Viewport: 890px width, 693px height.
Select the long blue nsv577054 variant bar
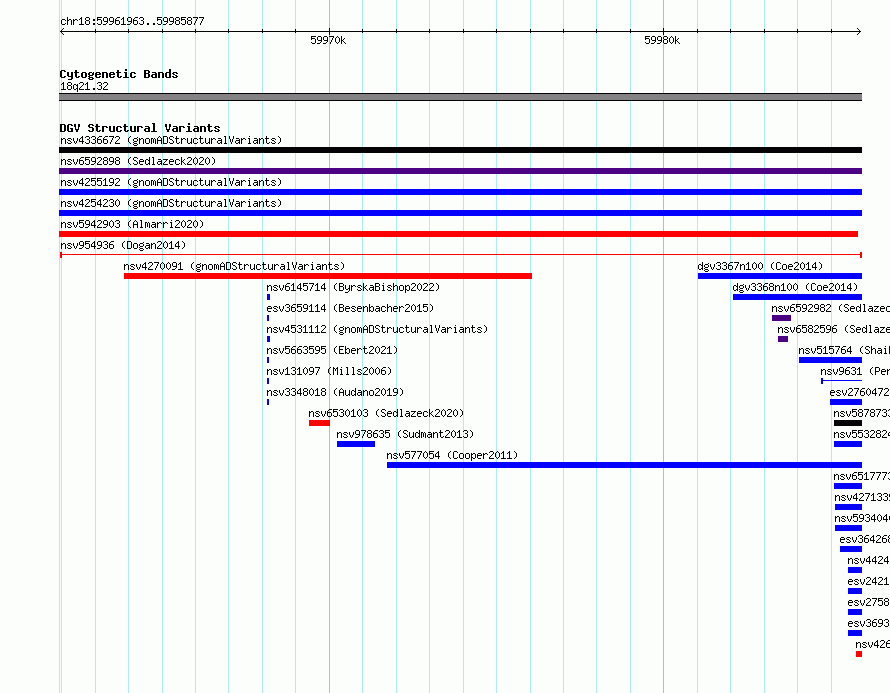click(624, 465)
